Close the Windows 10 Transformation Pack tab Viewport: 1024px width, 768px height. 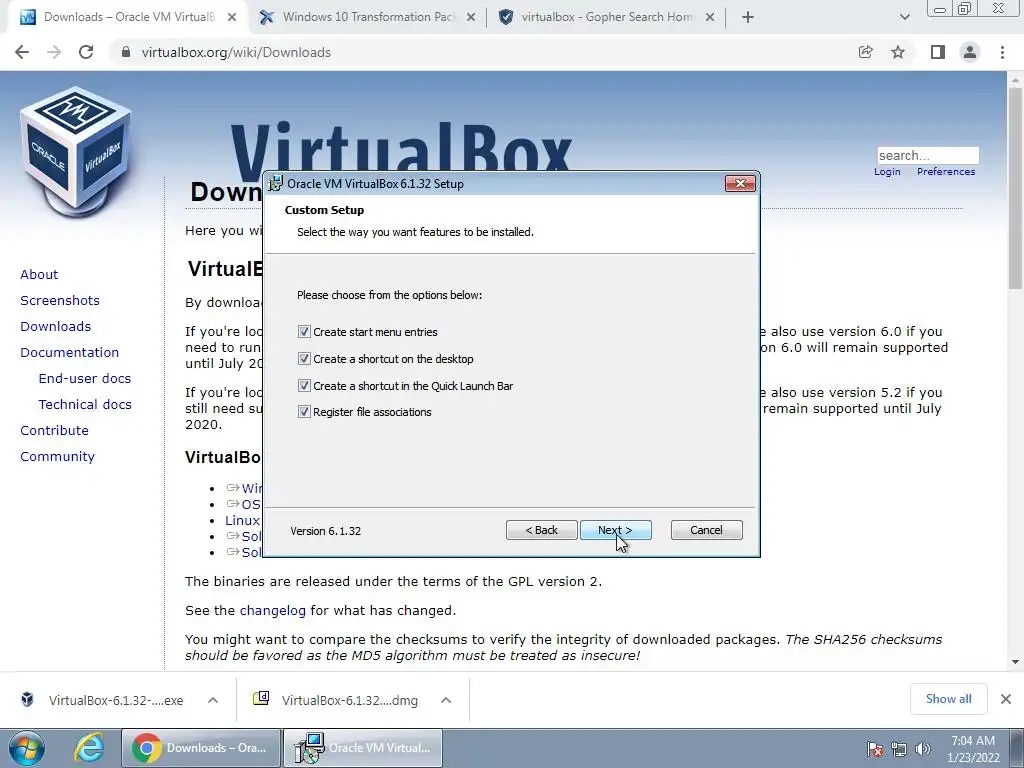pos(471,18)
